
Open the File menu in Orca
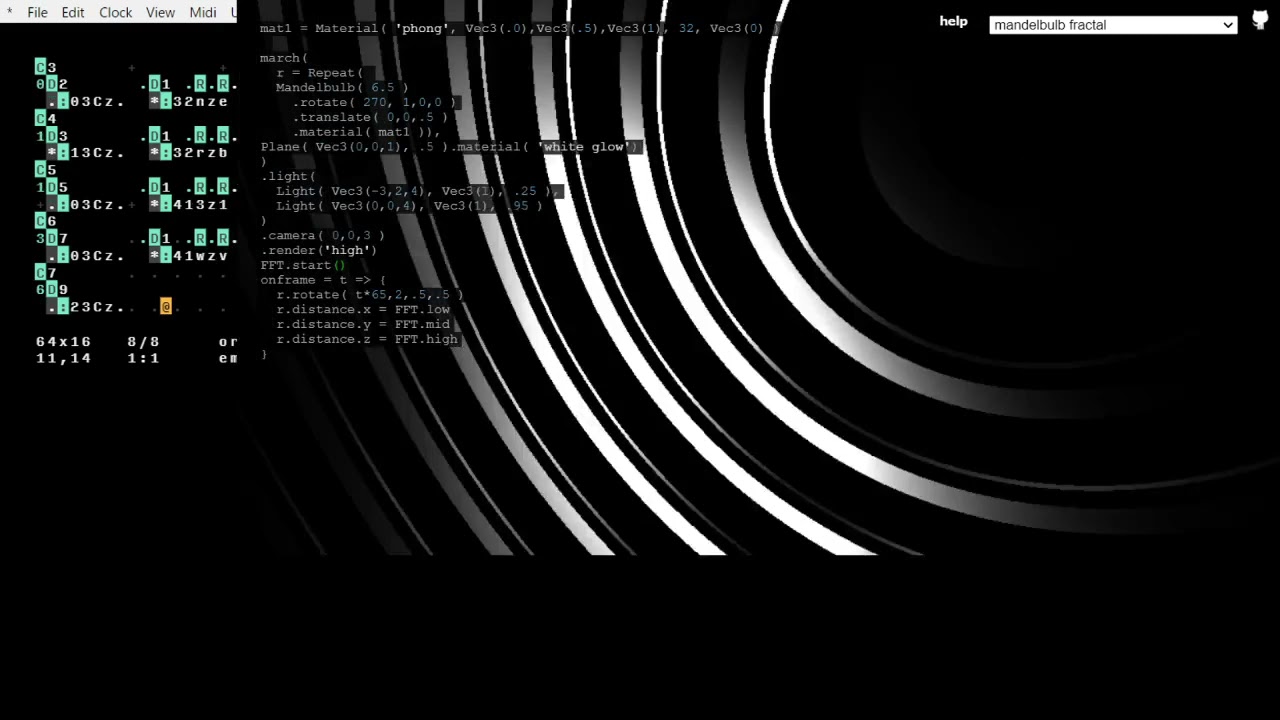pyautogui.click(x=37, y=12)
